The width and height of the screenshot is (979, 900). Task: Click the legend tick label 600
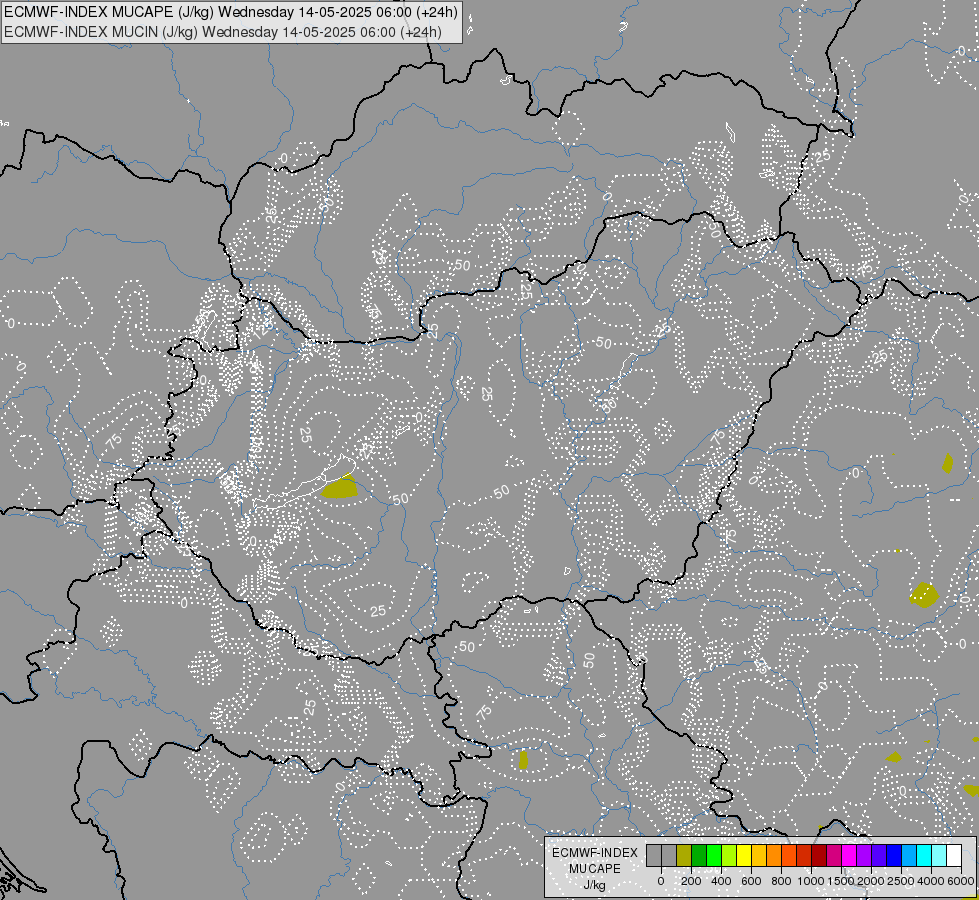[751, 881]
